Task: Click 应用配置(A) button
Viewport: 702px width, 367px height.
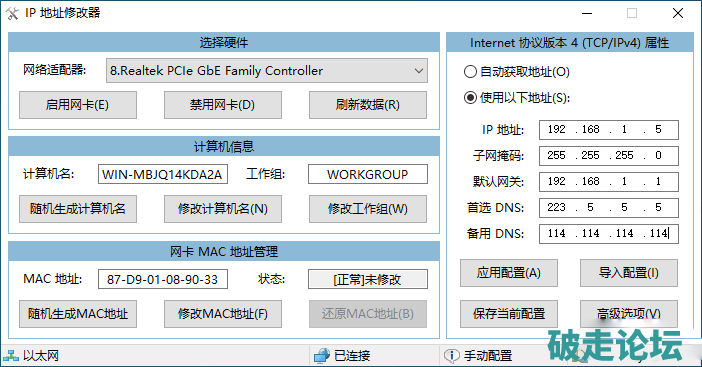Action: tap(509, 273)
